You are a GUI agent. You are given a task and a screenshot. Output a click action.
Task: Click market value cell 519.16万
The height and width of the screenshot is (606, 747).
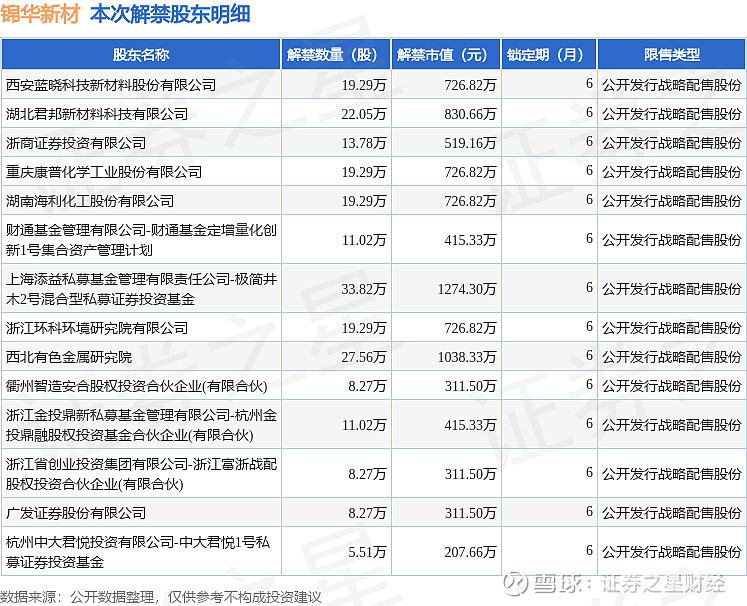(470, 143)
